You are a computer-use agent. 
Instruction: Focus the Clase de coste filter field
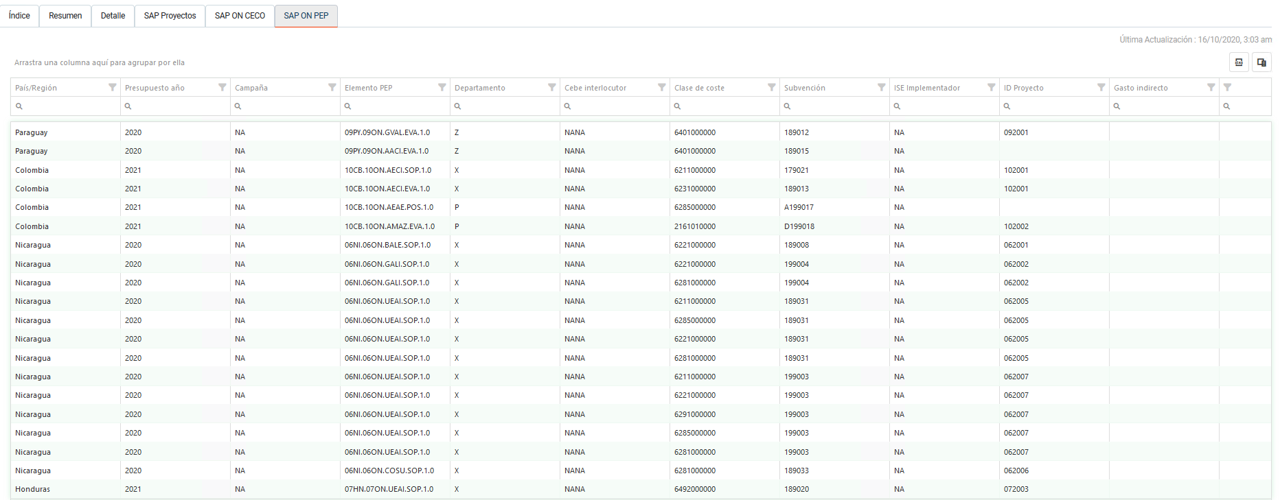(x=725, y=106)
